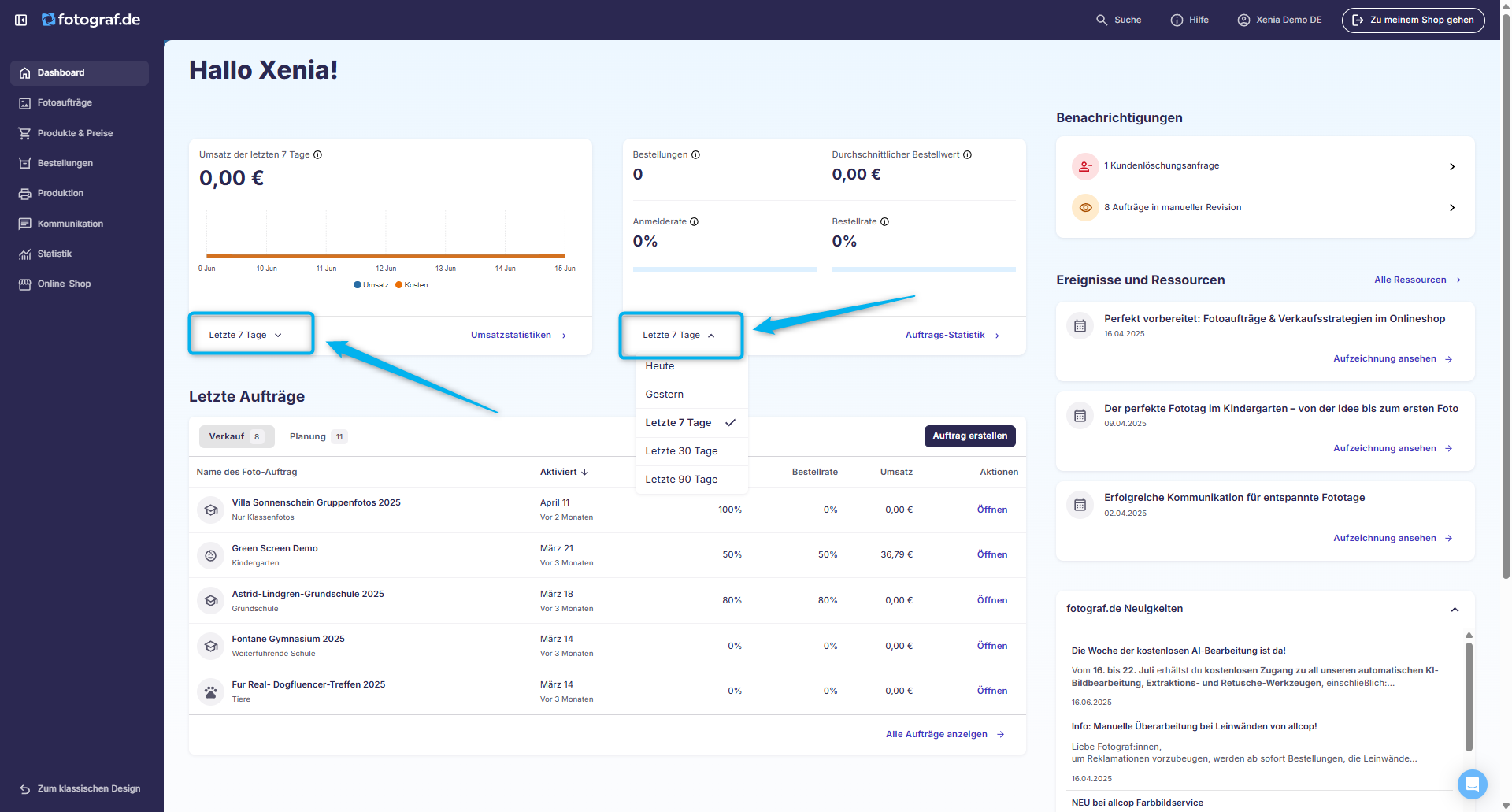
Task: Show info for Umsatz der letzten 7 Tage
Action: [318, 154]
